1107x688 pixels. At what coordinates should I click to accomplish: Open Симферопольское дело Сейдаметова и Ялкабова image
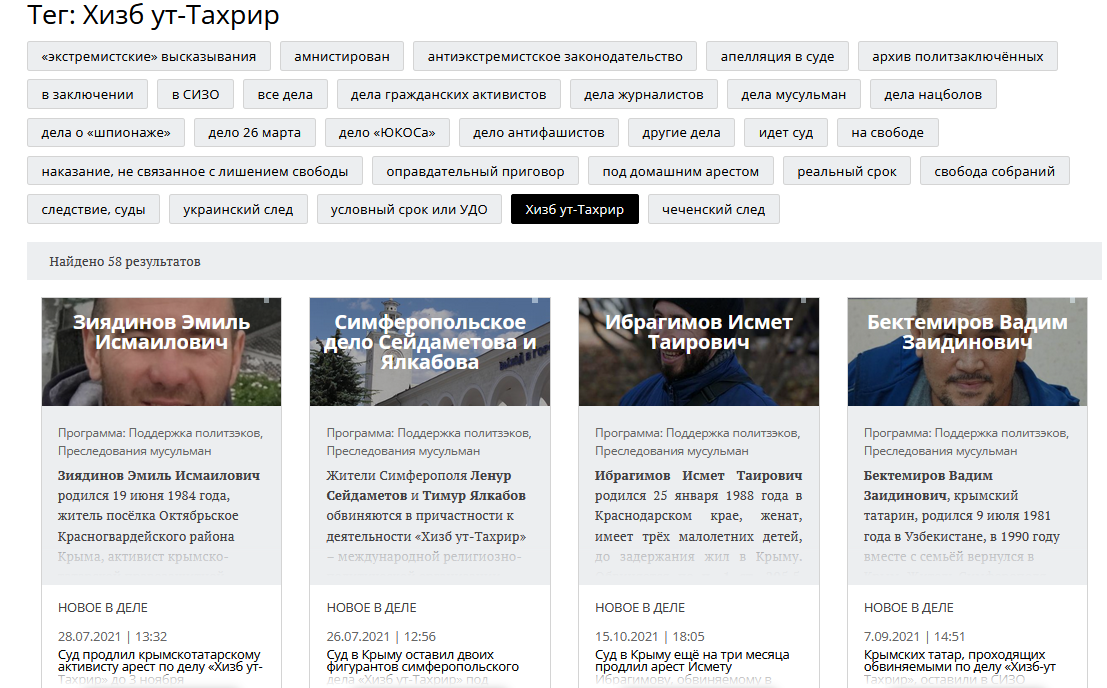(429, 351)
